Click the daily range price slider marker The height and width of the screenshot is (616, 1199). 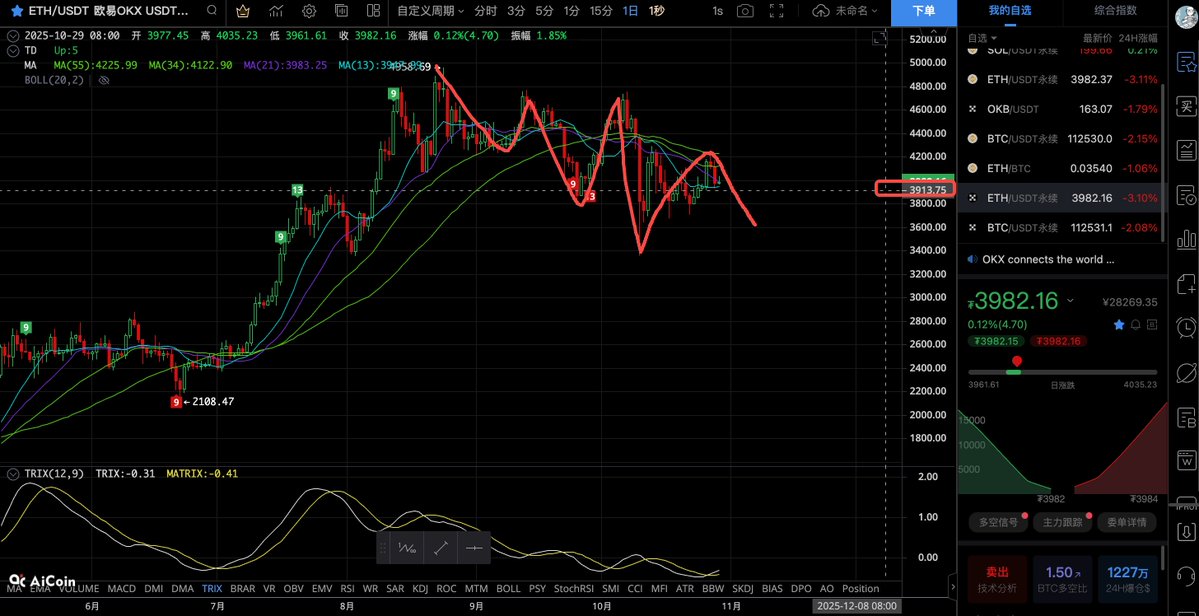[1017, 361]
